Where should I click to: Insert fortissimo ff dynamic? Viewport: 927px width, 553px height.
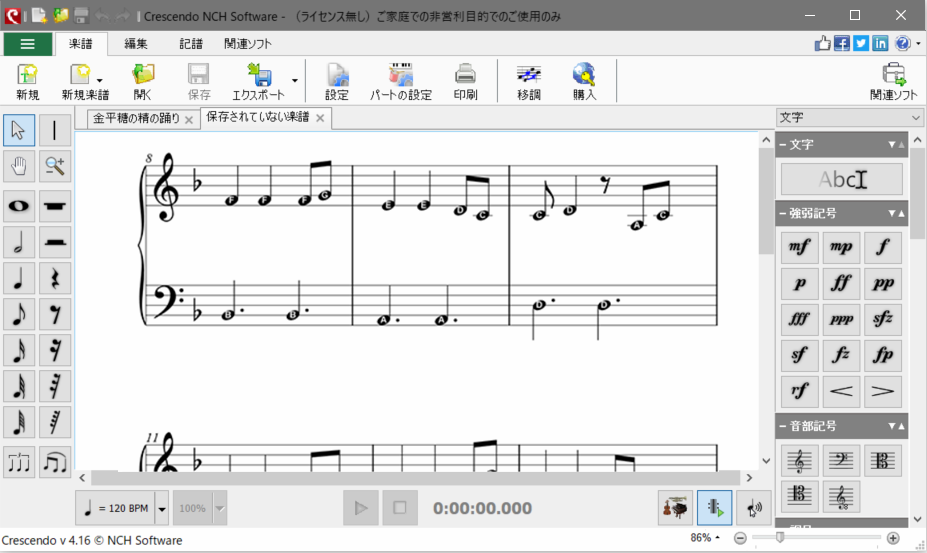tap(841, 283)
